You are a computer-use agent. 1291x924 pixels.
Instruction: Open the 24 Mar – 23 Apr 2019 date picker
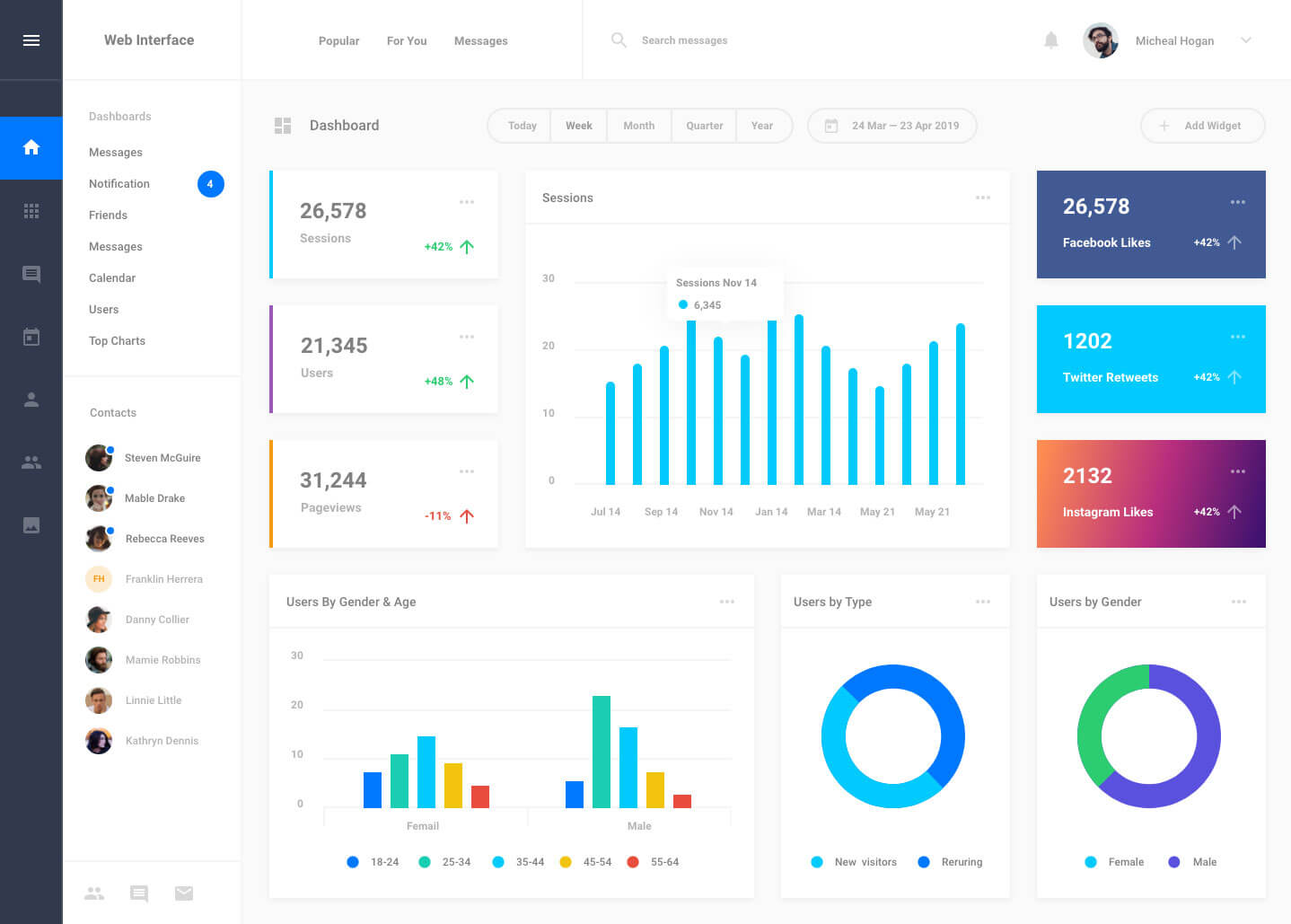pyautogui.click(x=892, y=126)
